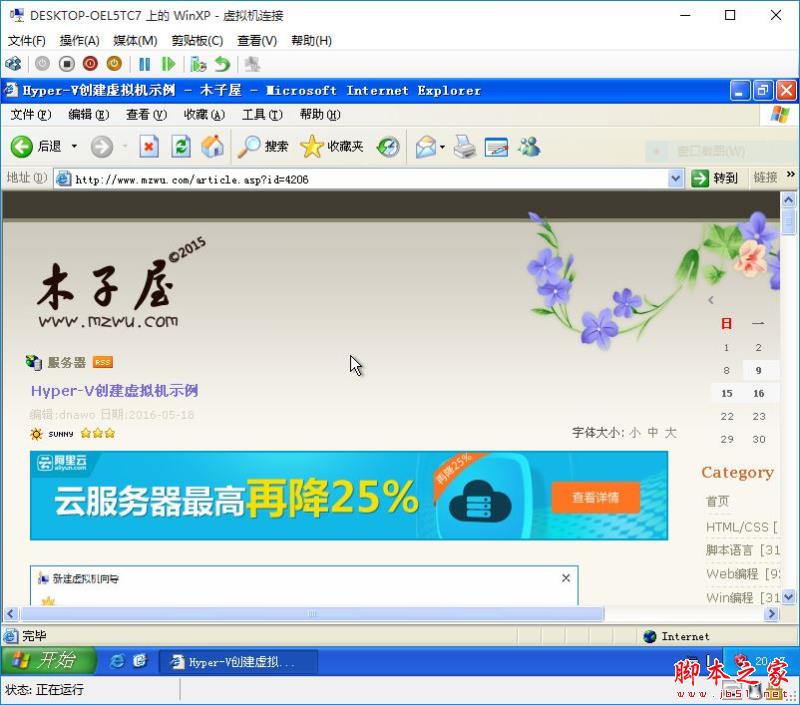Open IE 工具(T) menu
Screen dimensions: 800x705
[x=262, y=115]
